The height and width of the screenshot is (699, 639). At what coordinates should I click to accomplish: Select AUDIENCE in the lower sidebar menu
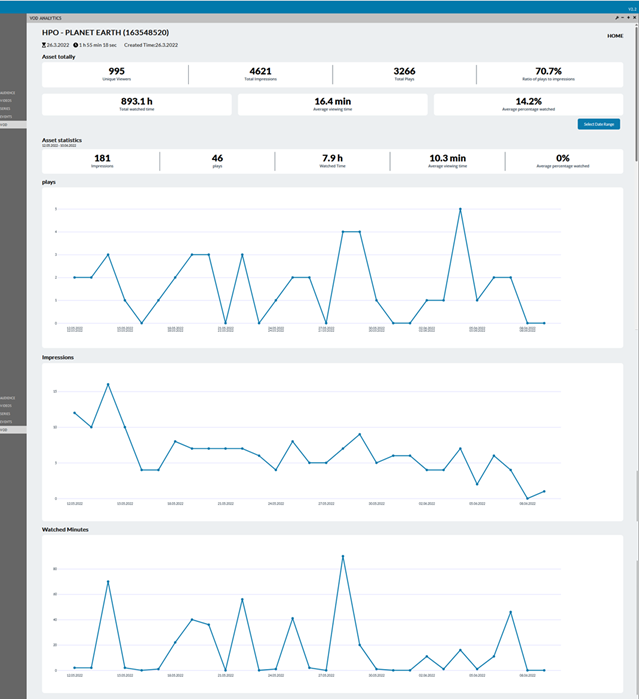(7, 397)
